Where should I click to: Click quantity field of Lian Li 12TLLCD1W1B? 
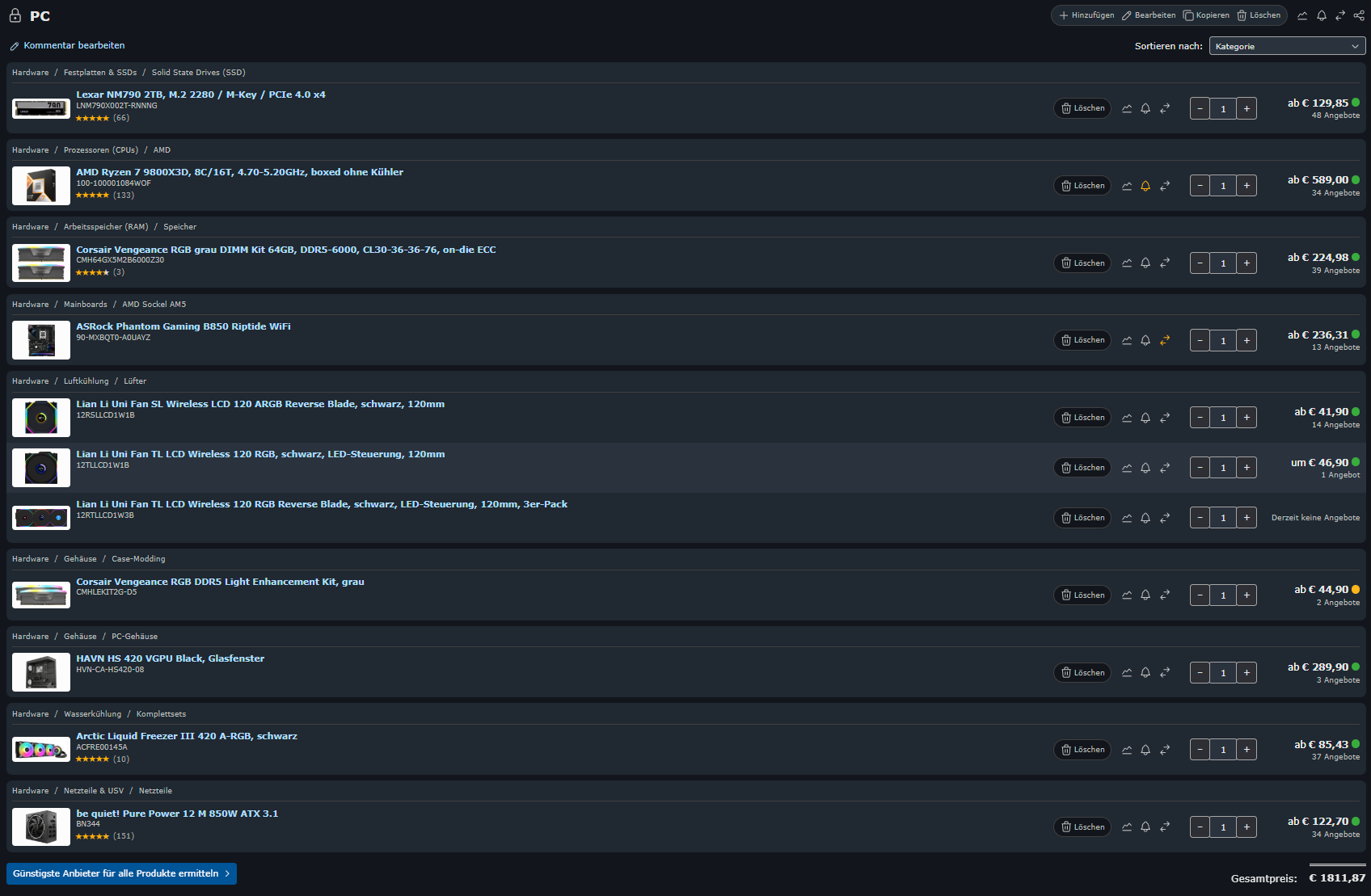click(1223, 468)
